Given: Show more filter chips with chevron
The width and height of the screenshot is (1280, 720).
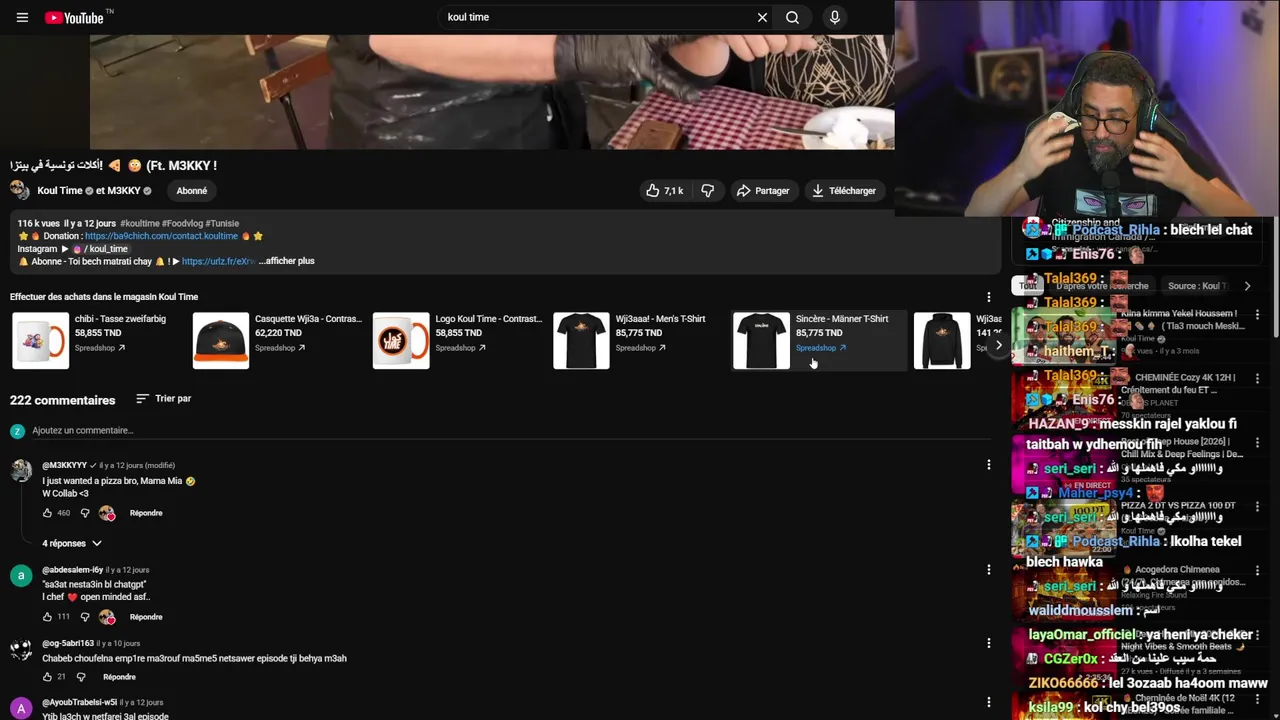Looking at the screenshot, I should 1247,286.
